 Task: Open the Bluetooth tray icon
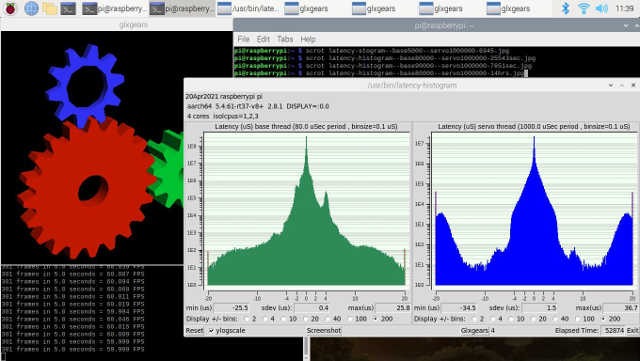tap(565, 8)
